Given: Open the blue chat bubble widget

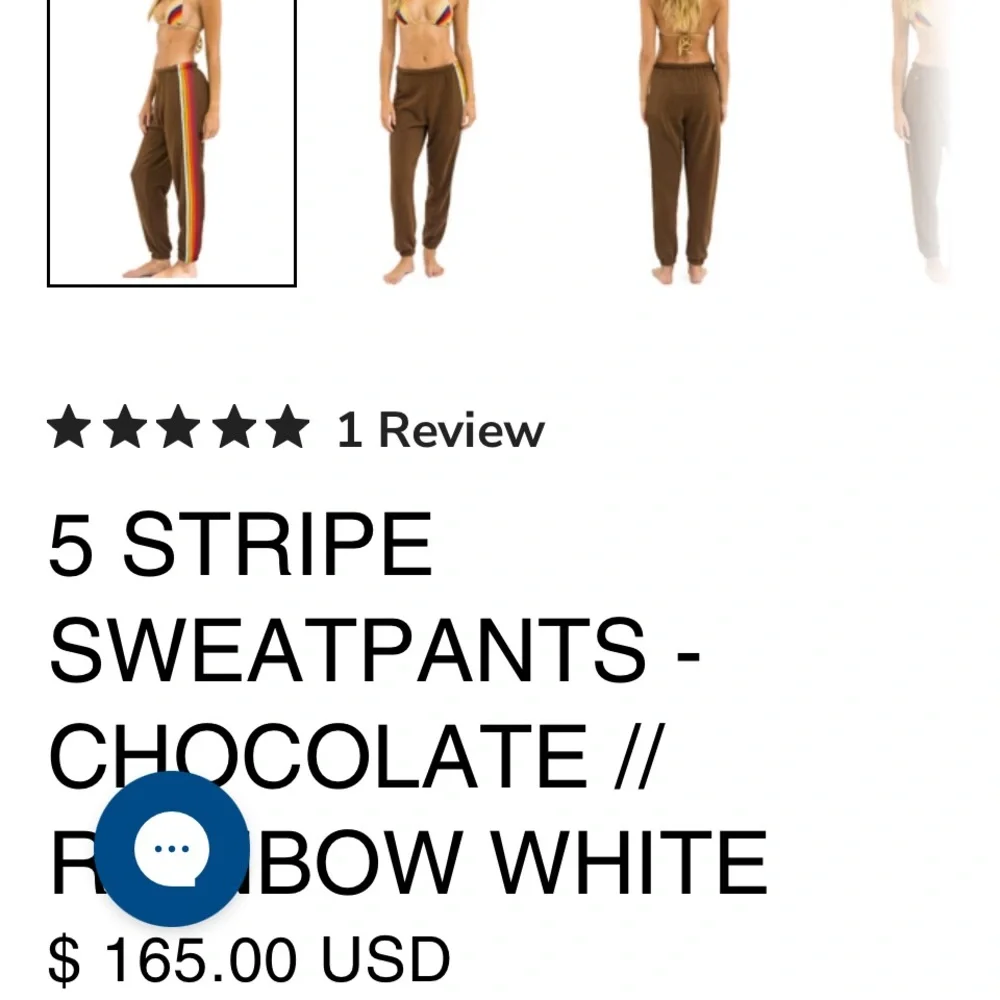Looking at the screenshot, I should click(172, 848).
